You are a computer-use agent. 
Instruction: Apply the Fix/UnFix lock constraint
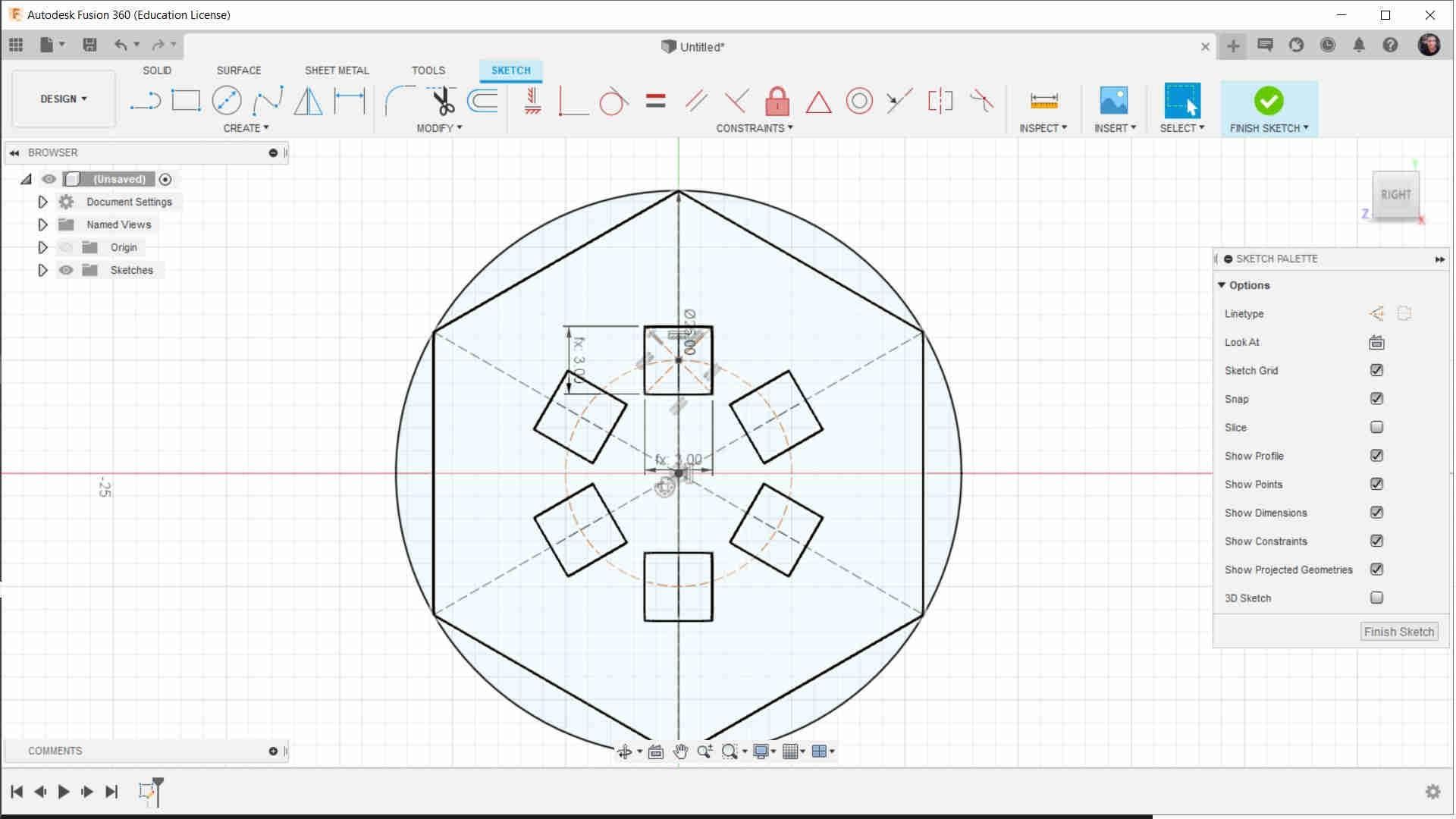(777, 100)
